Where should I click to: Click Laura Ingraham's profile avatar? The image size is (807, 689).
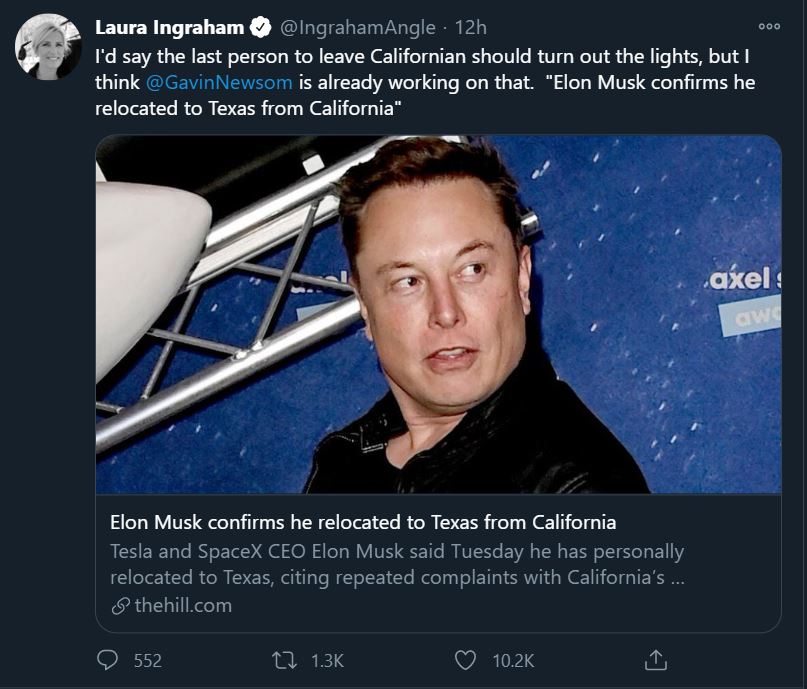click(48, 47)
